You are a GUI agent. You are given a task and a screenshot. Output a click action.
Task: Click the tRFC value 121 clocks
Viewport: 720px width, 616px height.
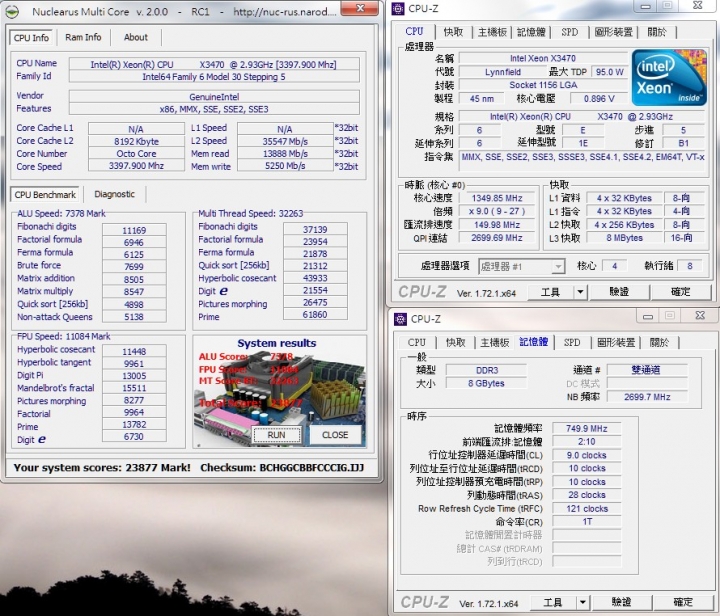(586, 509)
